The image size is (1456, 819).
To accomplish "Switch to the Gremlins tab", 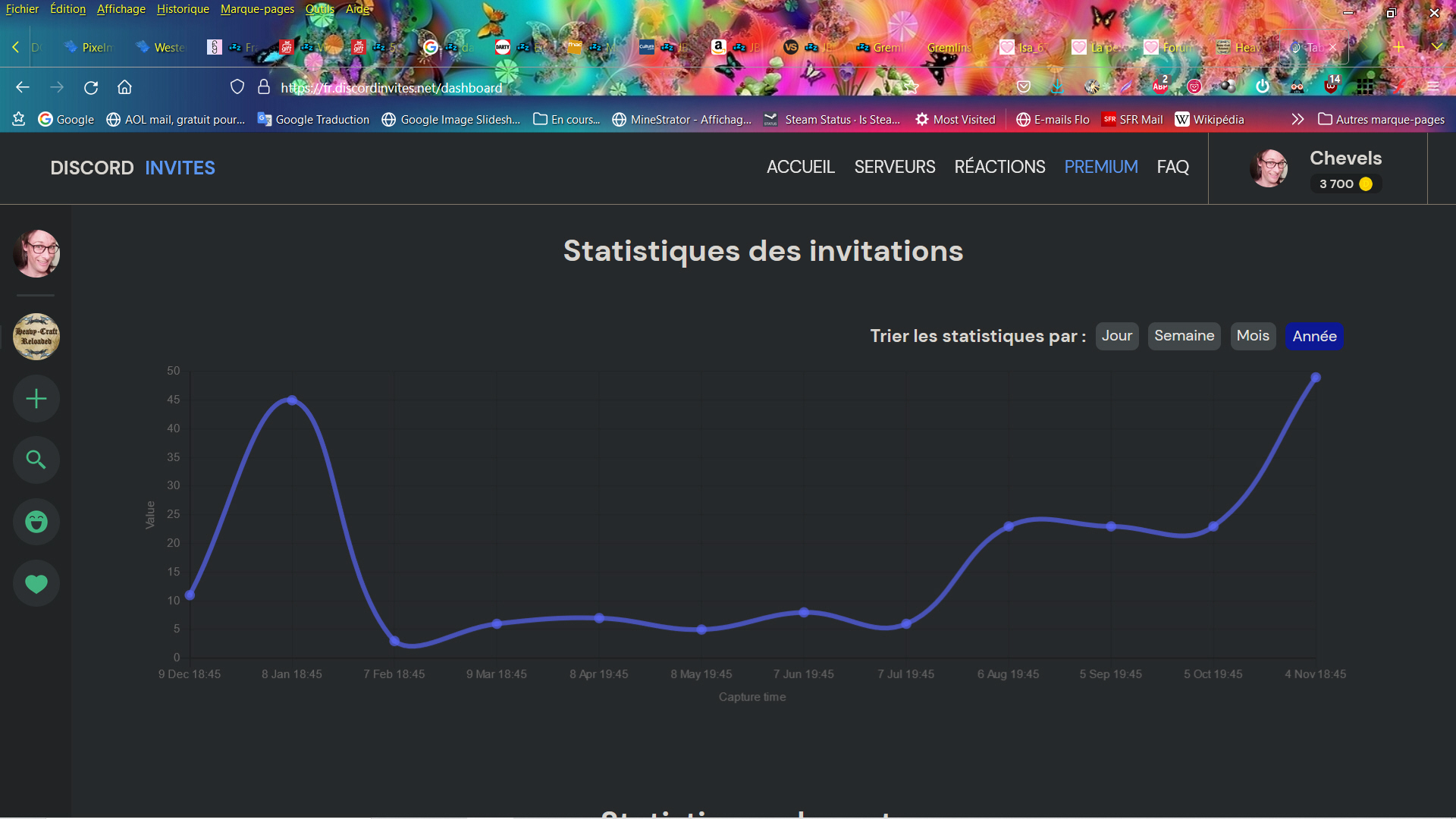I will click(948, 47).
